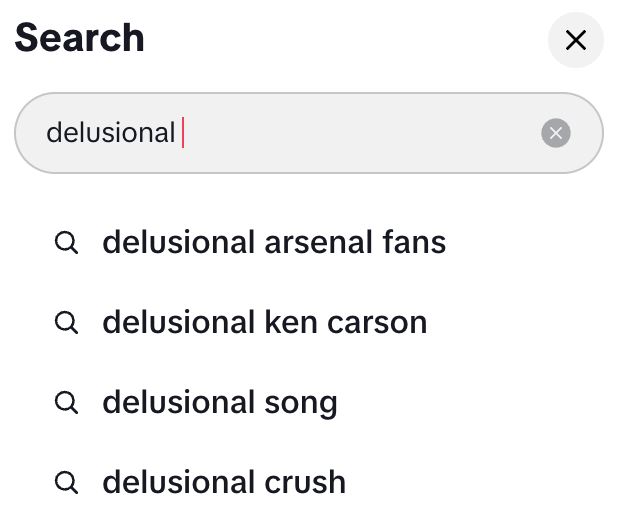Close the Search panel with X button
The width and height of the screenshot is (618, 522).
coord(575,41)
